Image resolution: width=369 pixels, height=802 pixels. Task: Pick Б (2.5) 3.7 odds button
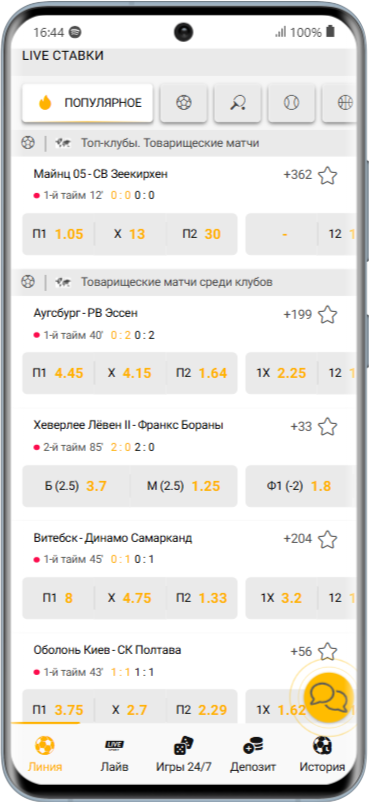[x=76, y=486]
